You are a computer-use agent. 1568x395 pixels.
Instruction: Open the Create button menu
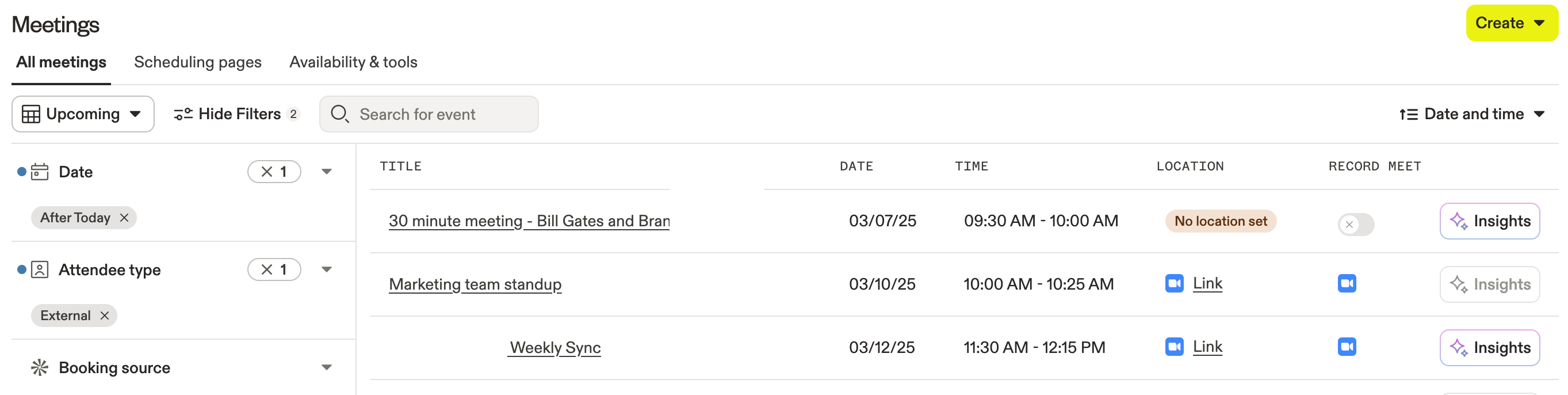(x=1511, y=23)
